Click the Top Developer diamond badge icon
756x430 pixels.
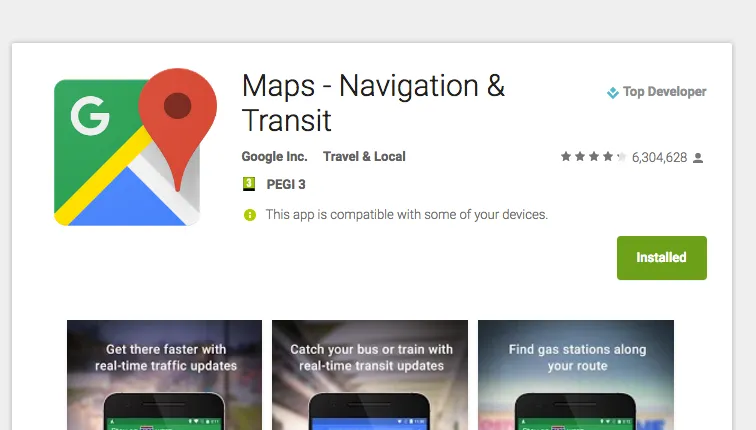coord(612,92)
